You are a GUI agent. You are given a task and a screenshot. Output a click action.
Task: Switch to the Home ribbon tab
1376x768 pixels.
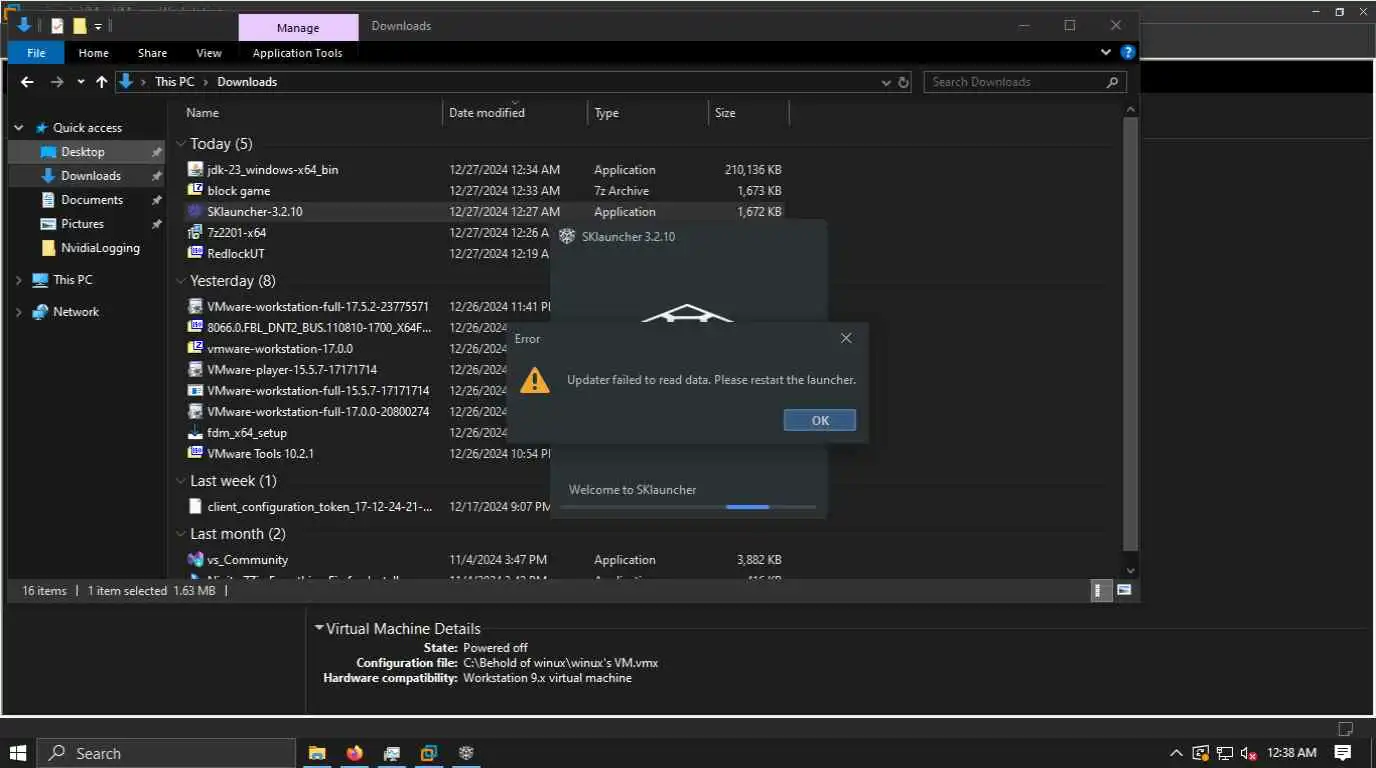93,53
